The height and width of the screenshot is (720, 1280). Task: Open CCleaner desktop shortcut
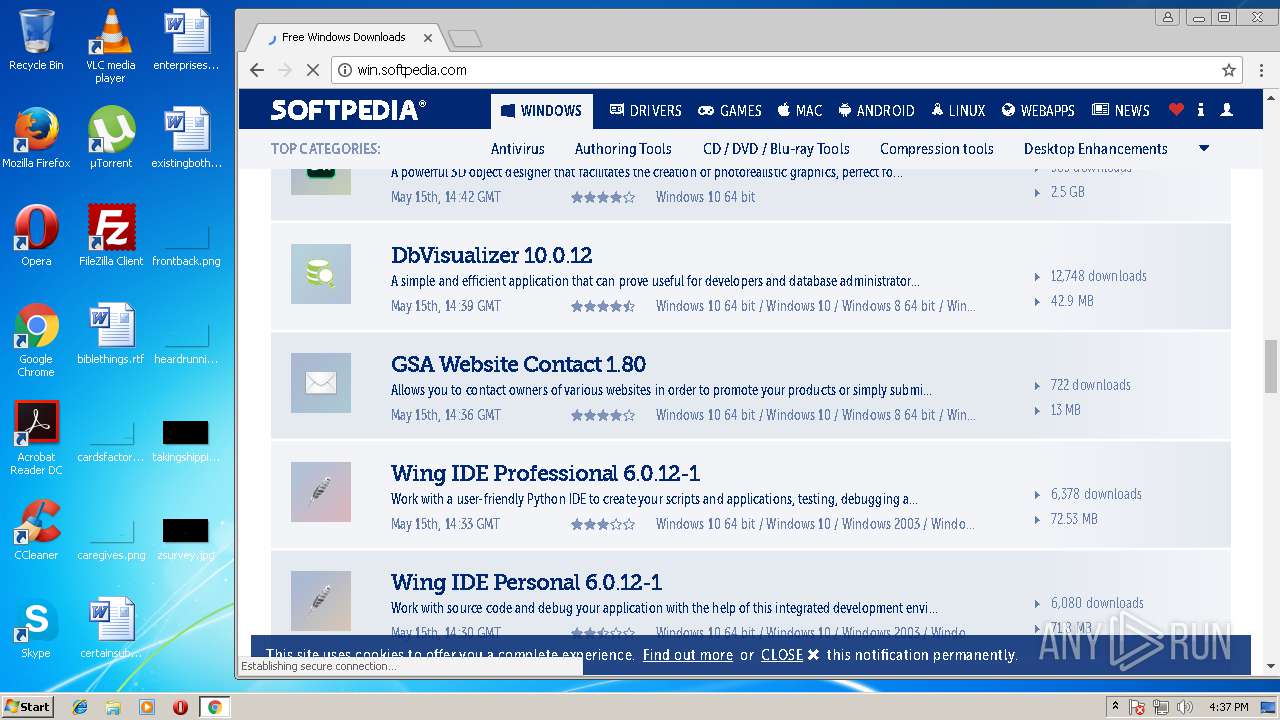click(36, 530)
